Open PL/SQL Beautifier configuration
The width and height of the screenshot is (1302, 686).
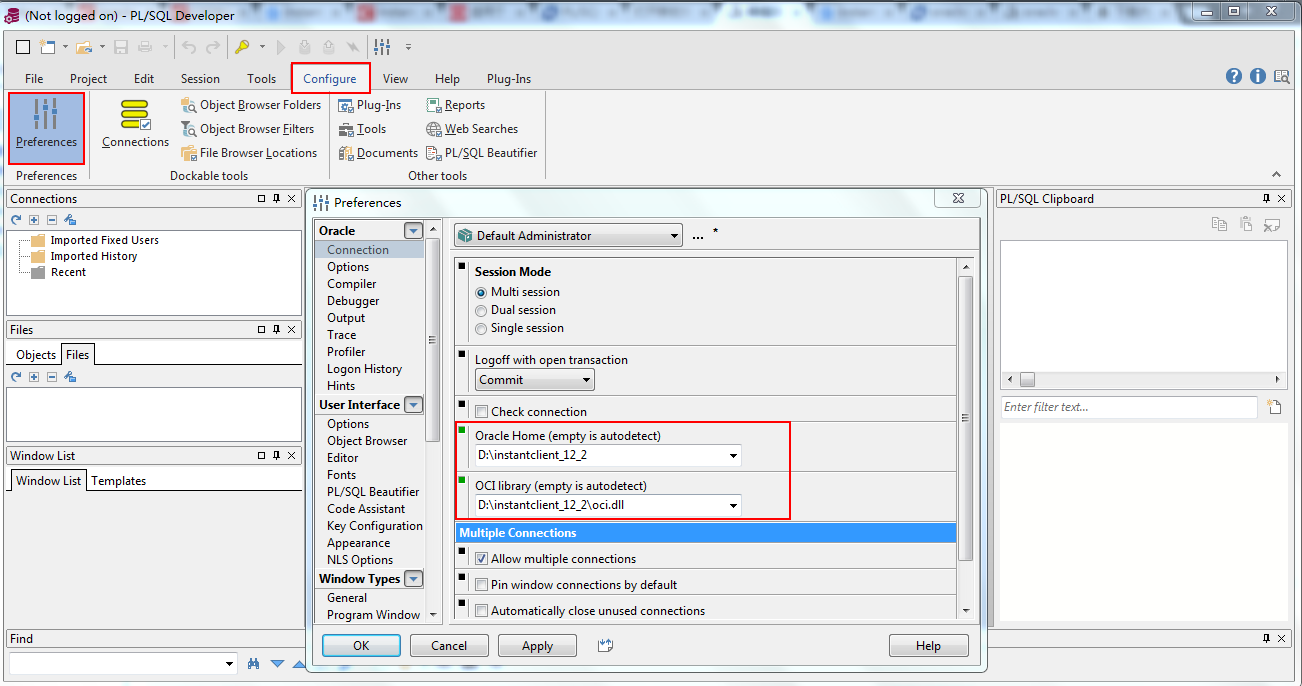pos(482,153)
